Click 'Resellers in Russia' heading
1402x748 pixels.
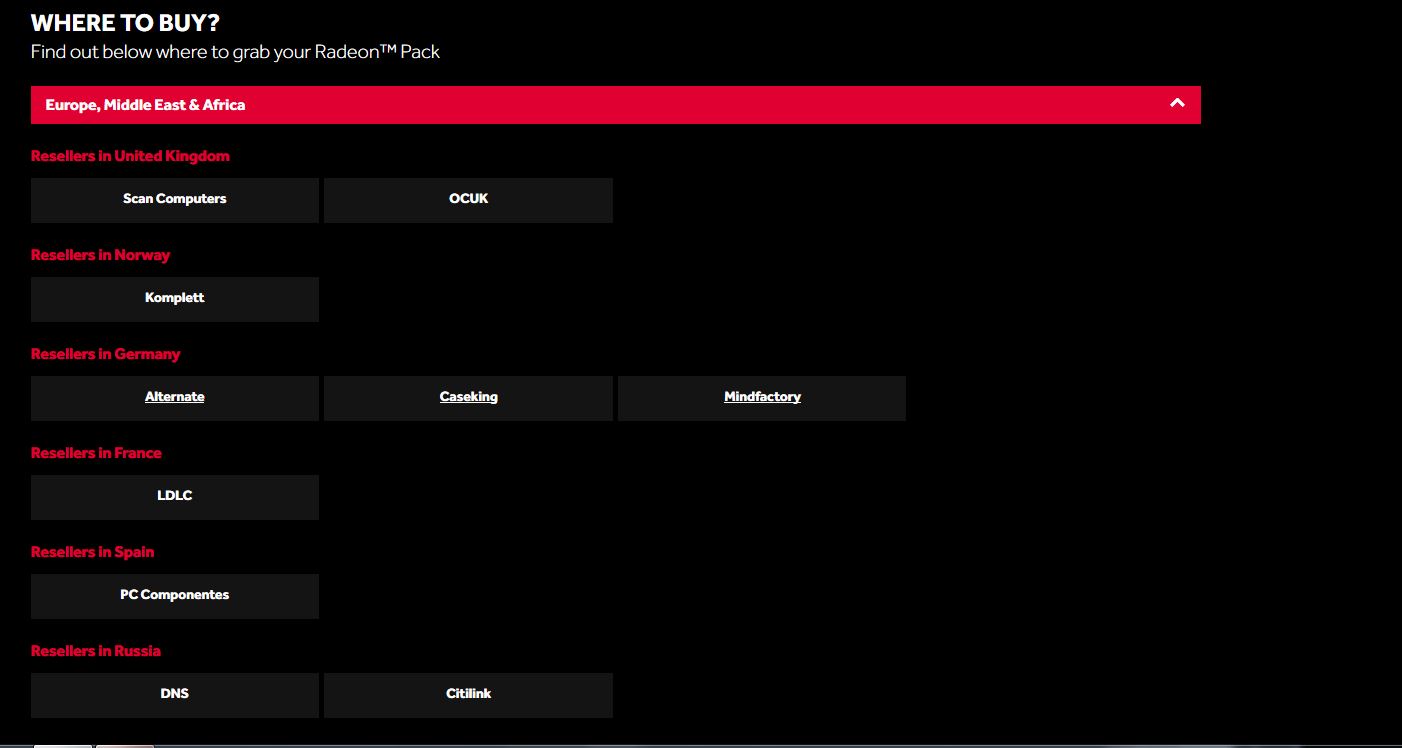point(95,651)
